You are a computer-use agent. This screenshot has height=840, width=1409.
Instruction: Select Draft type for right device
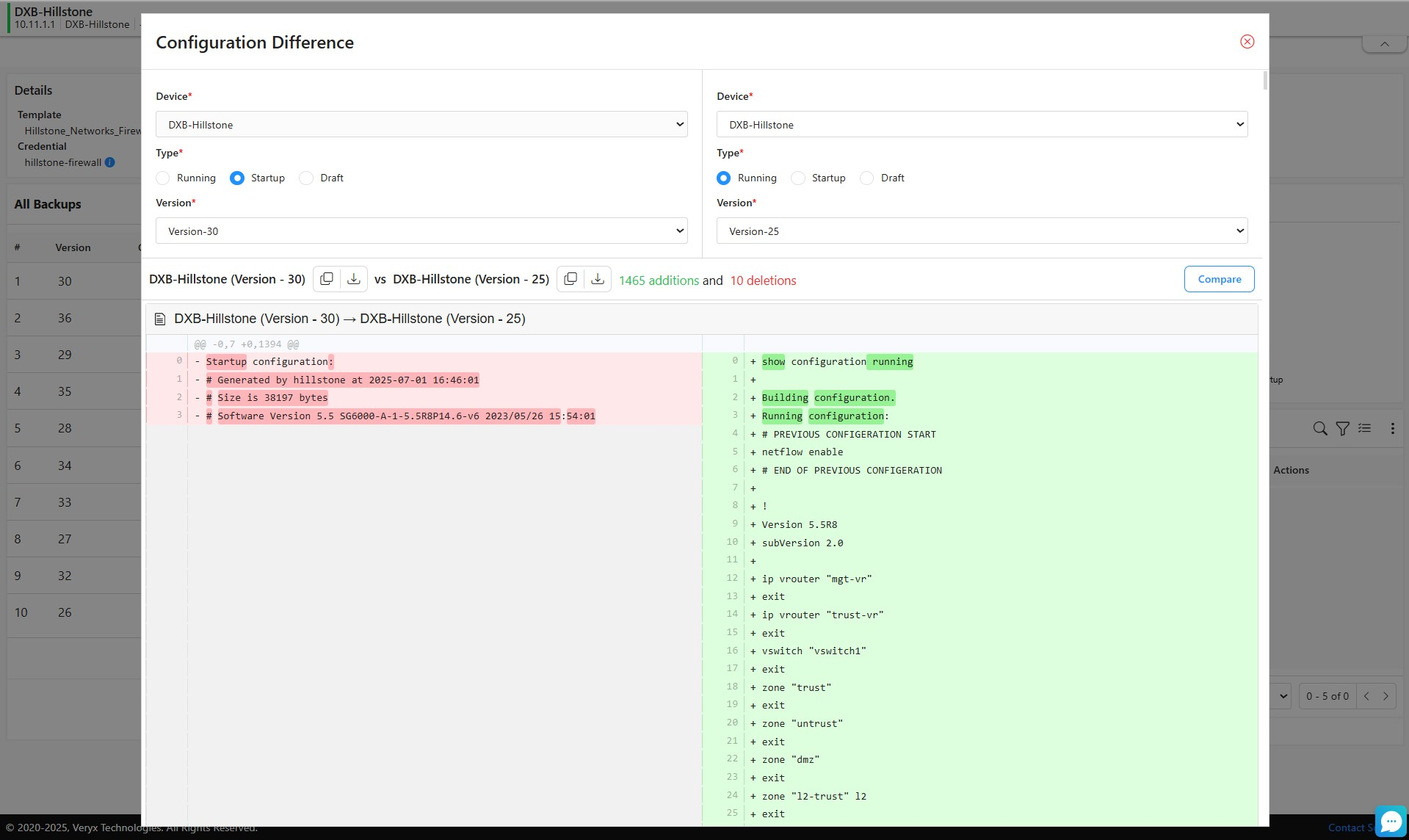(867, 178)
